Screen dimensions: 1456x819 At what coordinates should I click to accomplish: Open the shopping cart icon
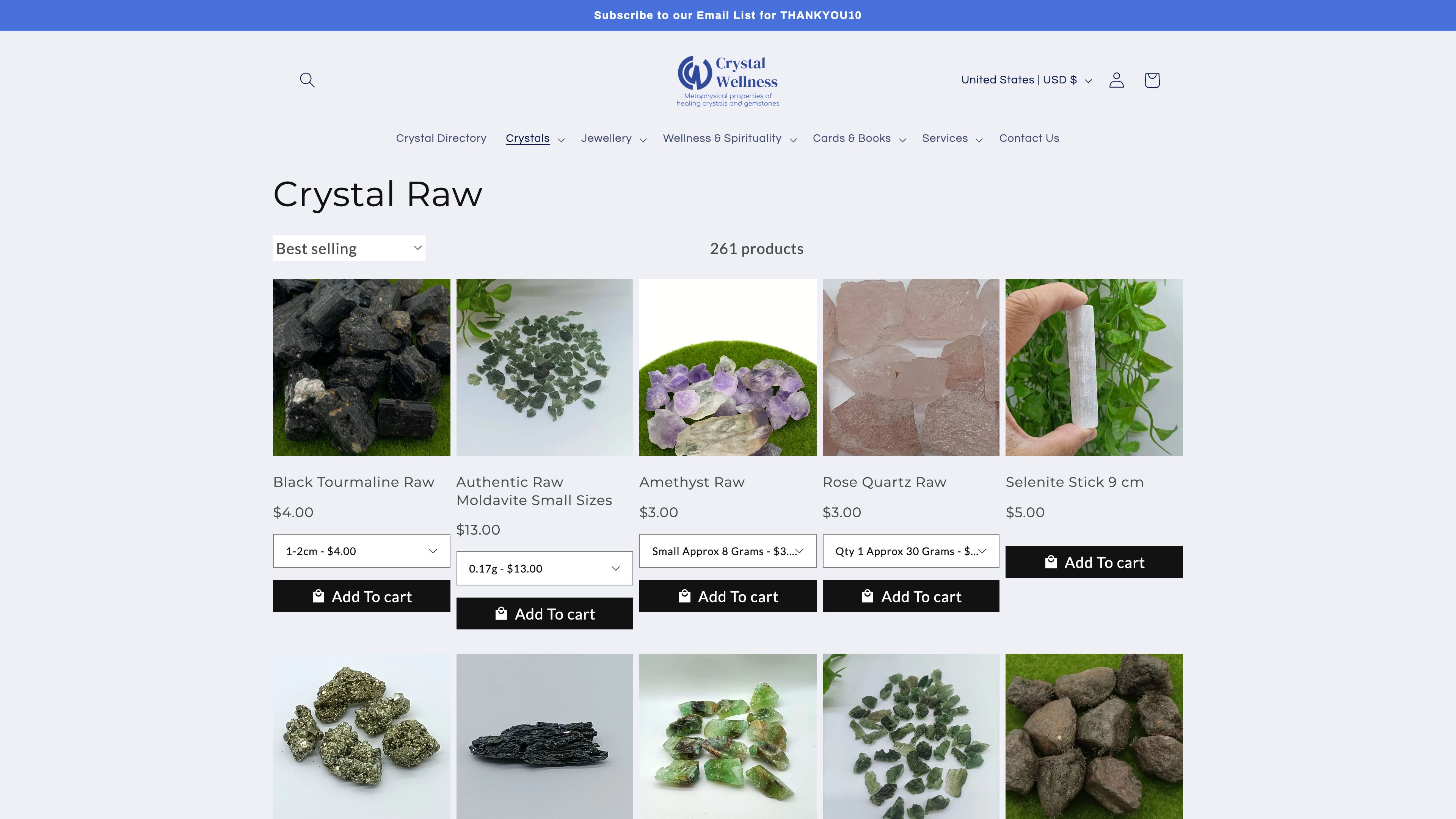pos(1152,80)
